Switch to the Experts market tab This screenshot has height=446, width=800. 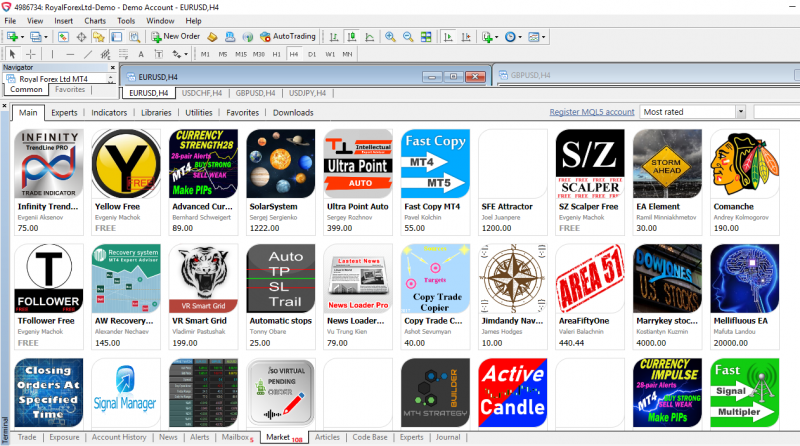click(x=64, y=113)
